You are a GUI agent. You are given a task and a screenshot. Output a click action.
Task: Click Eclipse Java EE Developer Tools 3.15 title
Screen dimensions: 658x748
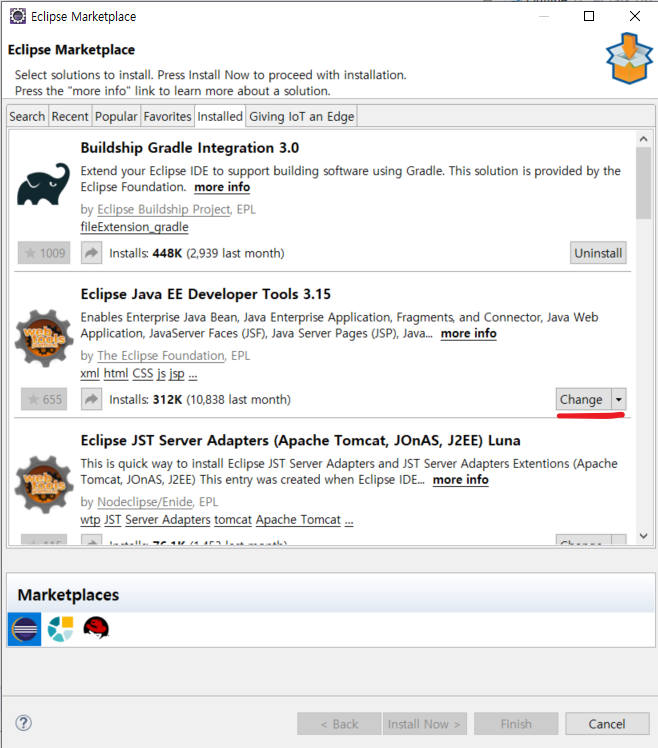click(206, 294)
